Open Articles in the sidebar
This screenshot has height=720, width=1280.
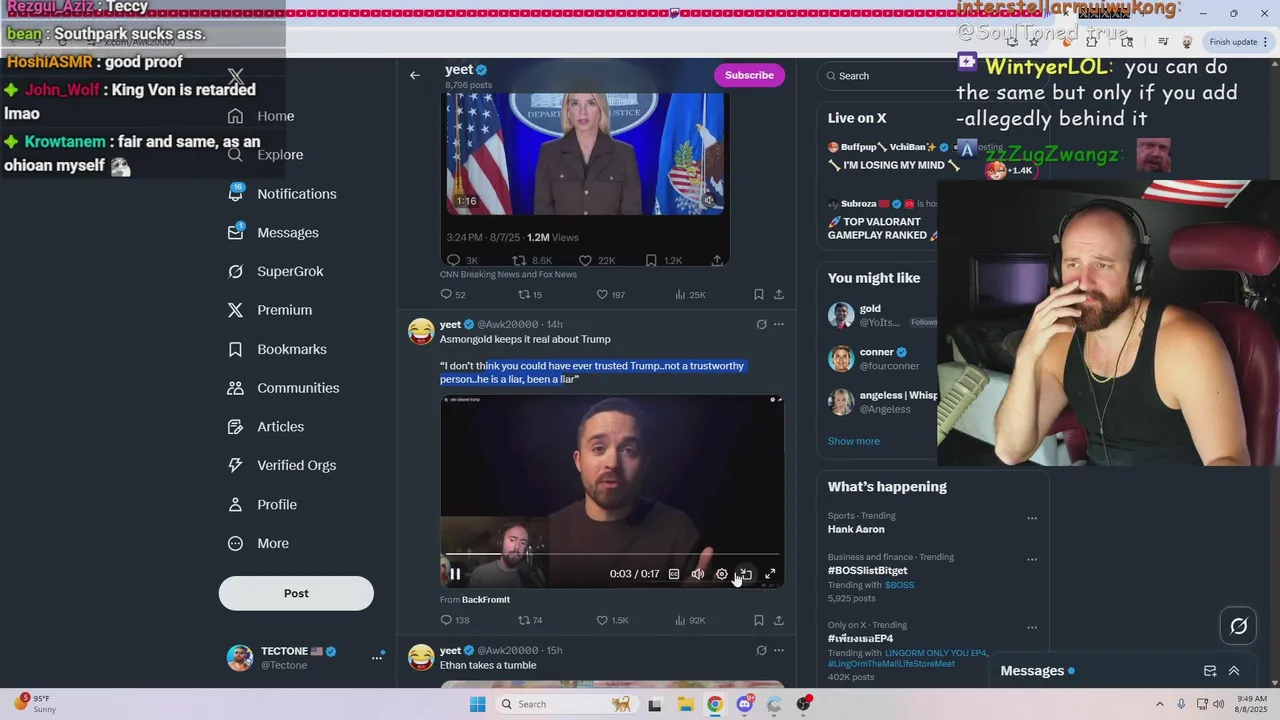pos(265,427)
